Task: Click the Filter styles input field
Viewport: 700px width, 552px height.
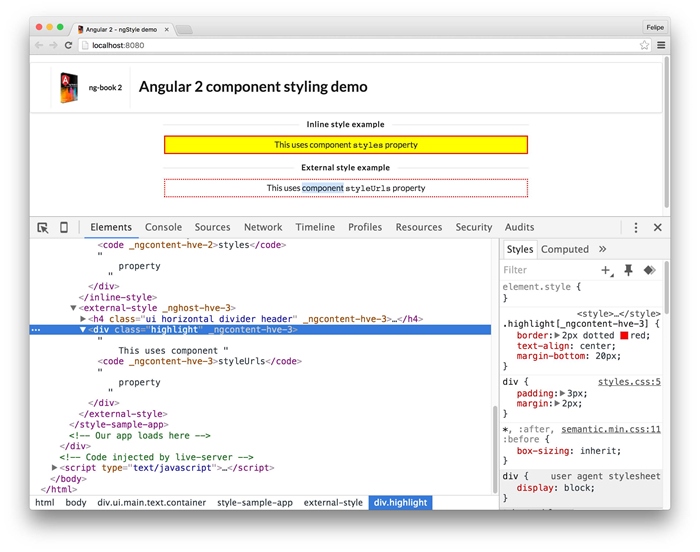Action: coord(545,270)
